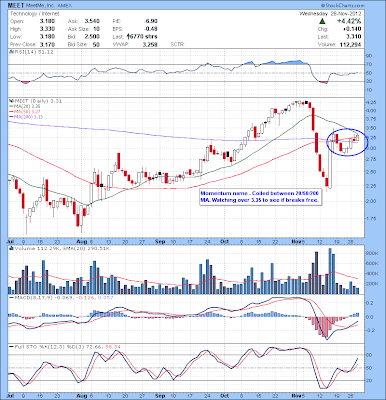
Task: Click the 1.75 price axis label
Action: point(372,219)
